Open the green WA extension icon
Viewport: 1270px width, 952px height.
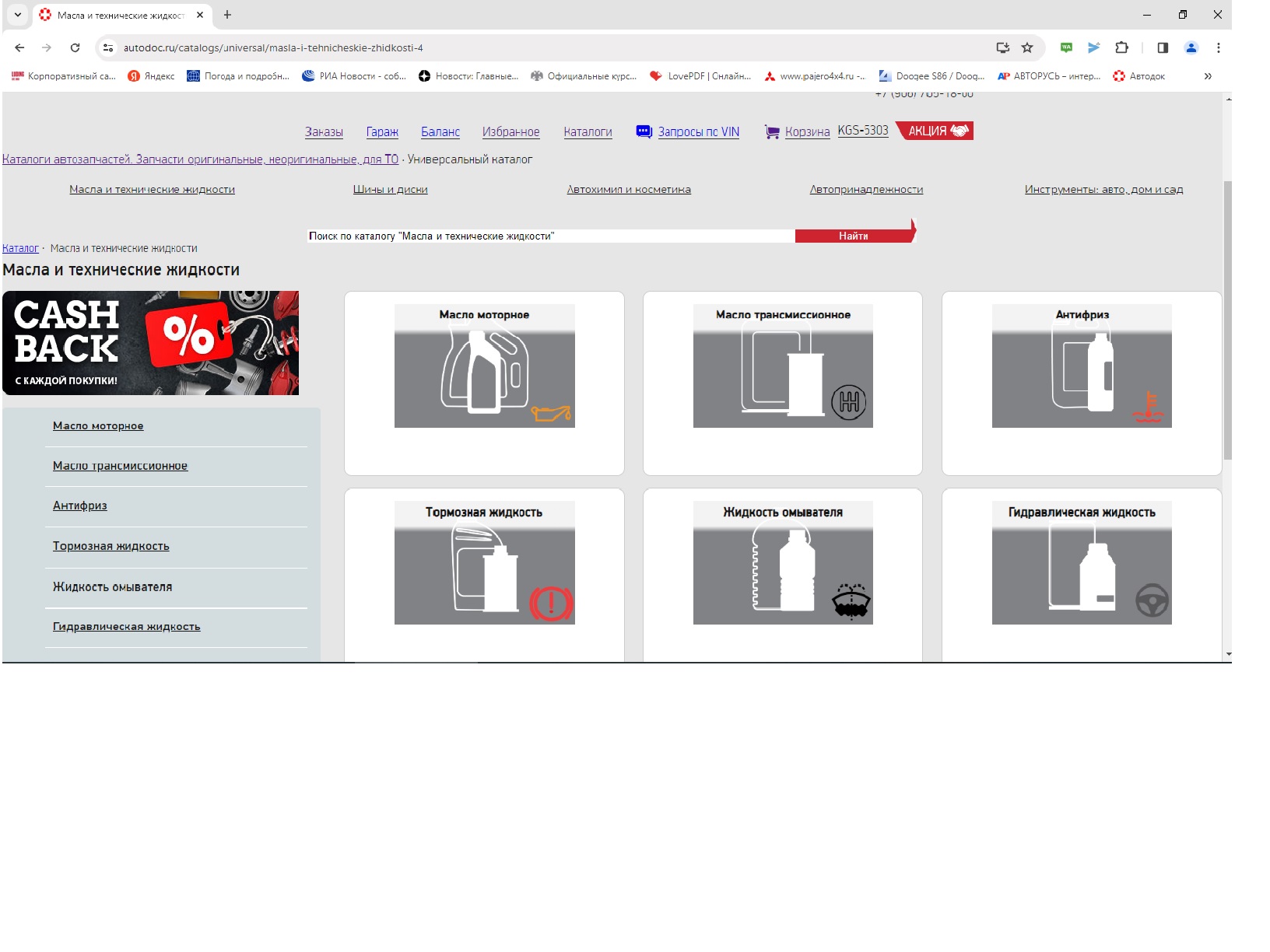pos(1066,47)
